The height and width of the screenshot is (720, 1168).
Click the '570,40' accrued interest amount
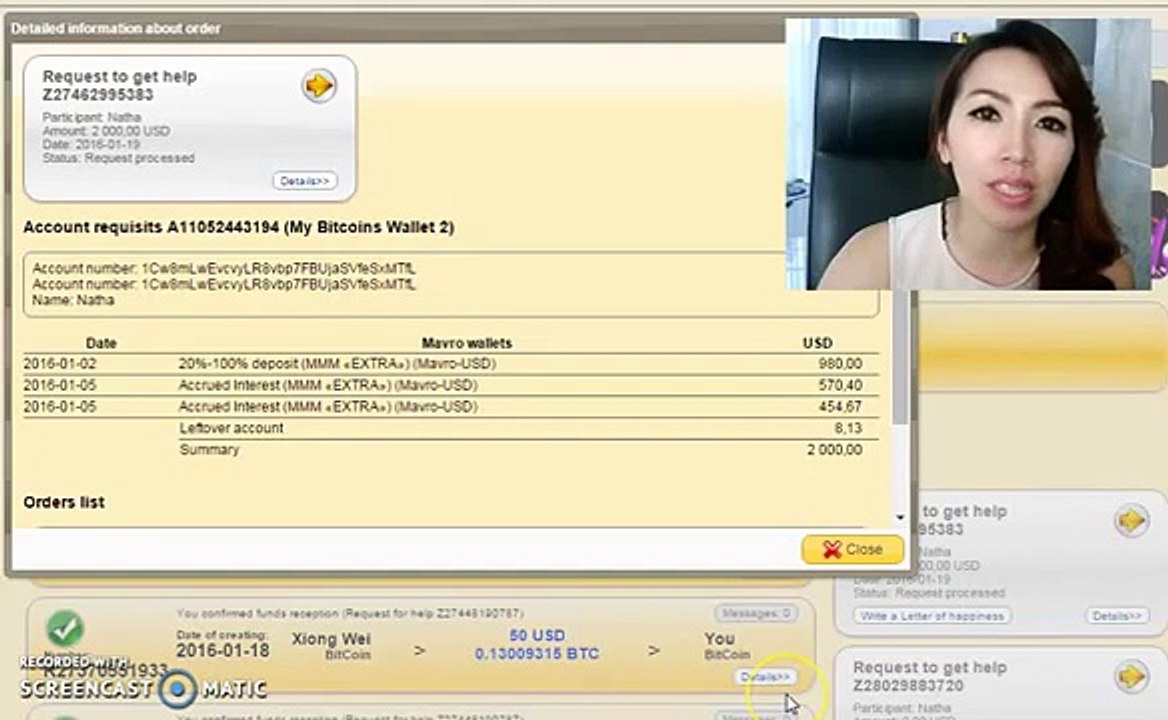click(840, 385)
